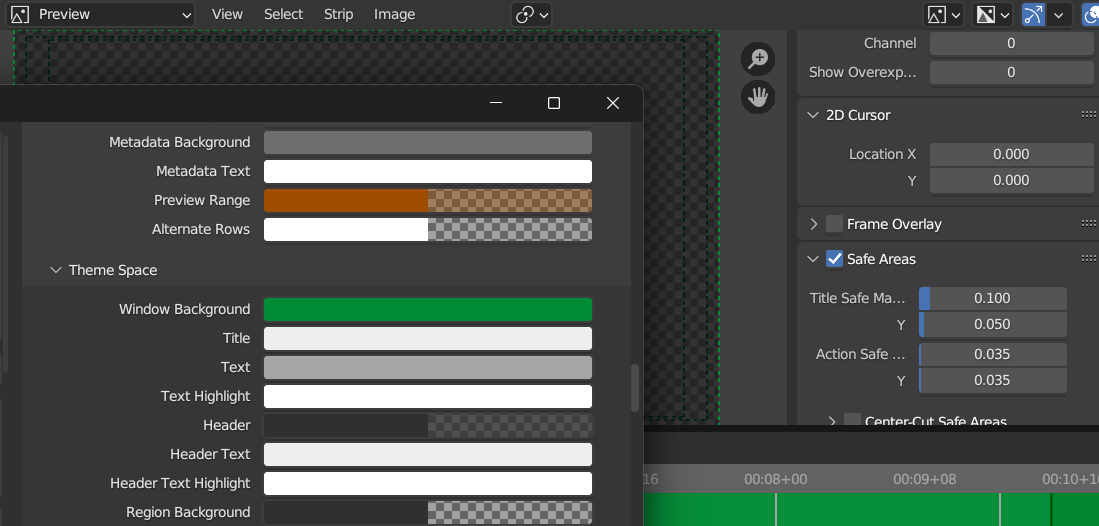Click the Region Background color swatch
The image size is (1099, 526).
point(428,512)
